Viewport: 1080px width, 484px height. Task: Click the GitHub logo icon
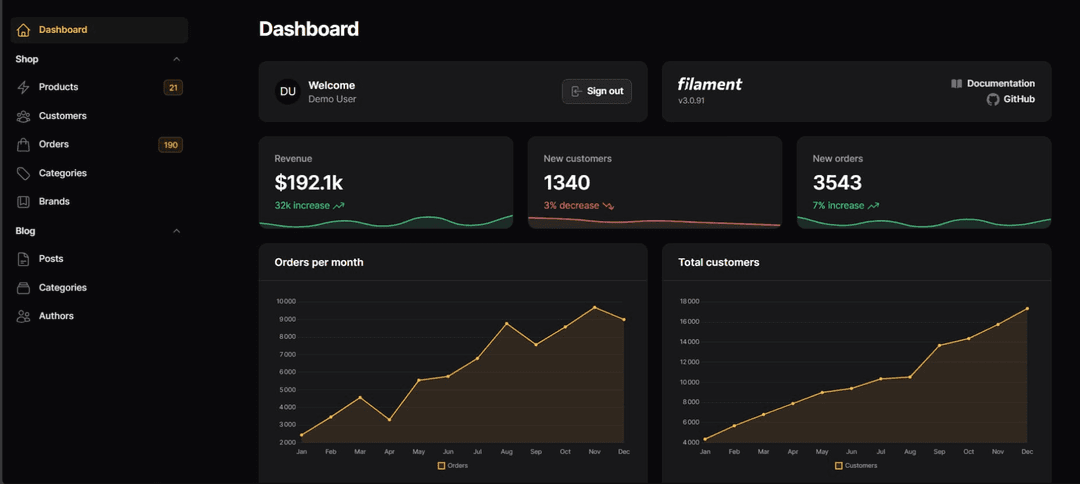tap(993, 100)
